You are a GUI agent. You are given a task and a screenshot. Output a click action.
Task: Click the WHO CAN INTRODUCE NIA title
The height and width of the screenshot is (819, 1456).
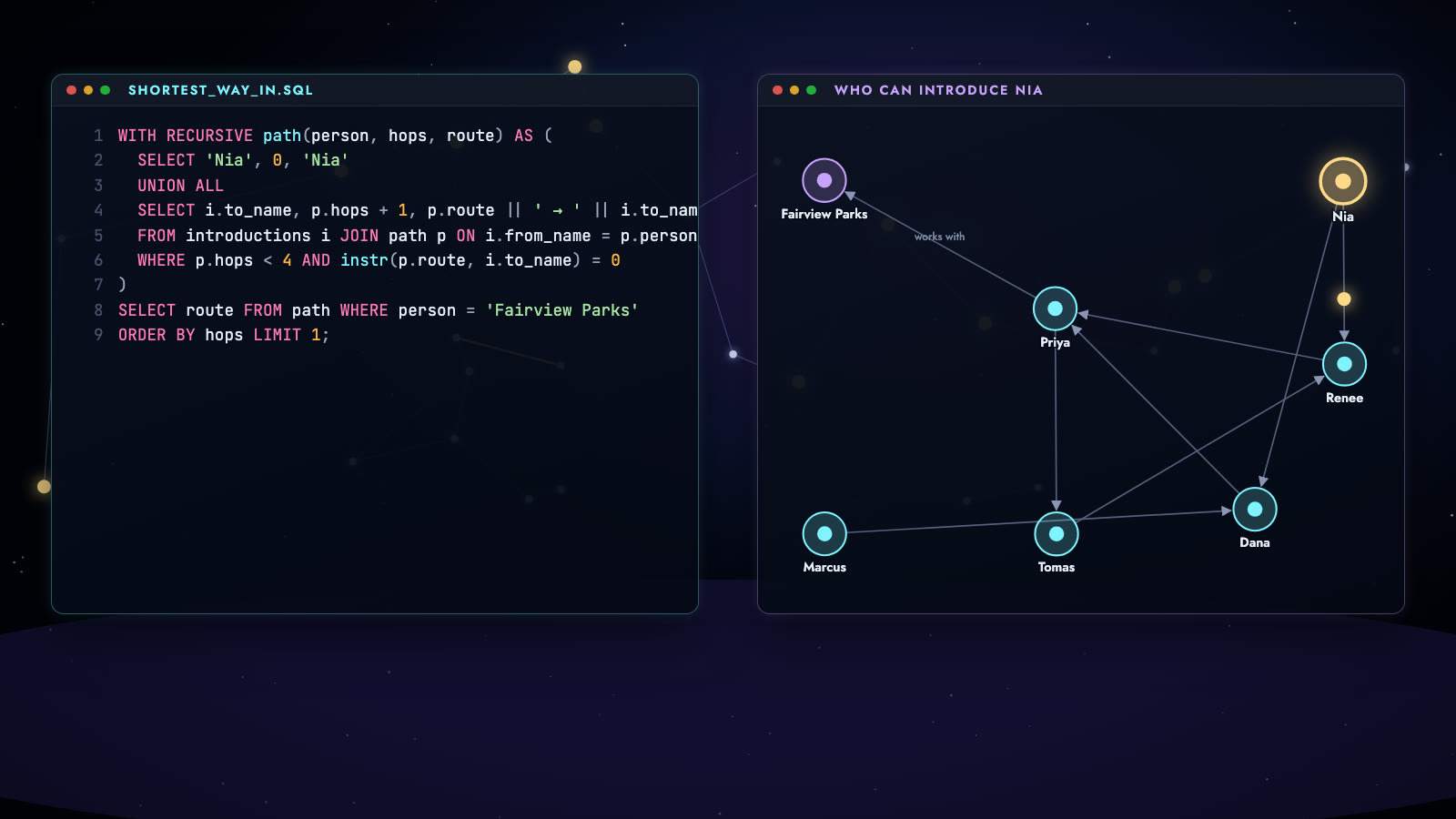point(938,90)
